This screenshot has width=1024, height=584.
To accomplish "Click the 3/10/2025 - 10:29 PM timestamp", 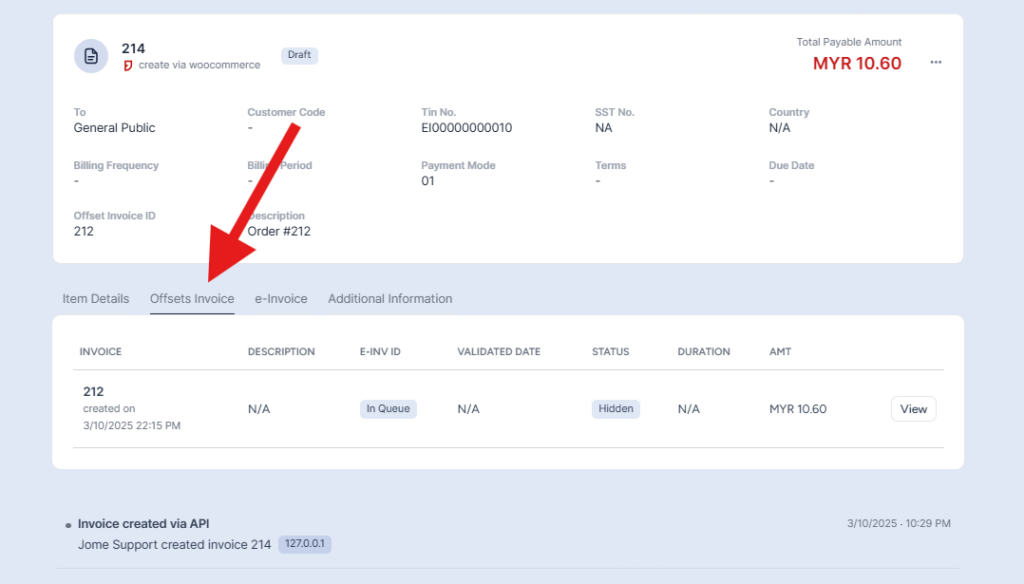I will pyautogui.click(x=899, y=523).
